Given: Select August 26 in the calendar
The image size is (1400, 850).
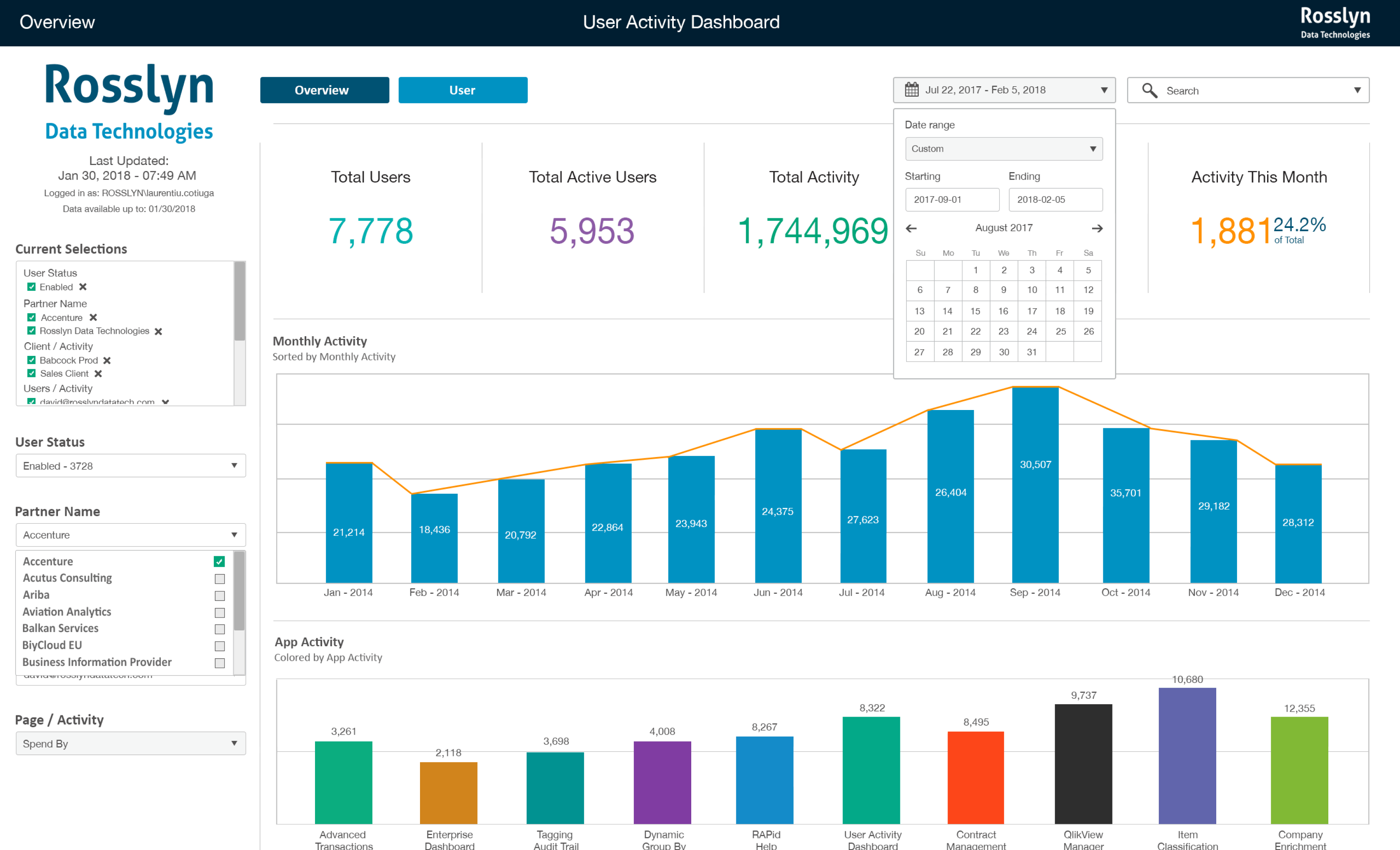Looking at the screenshot, I should 1089,332.
